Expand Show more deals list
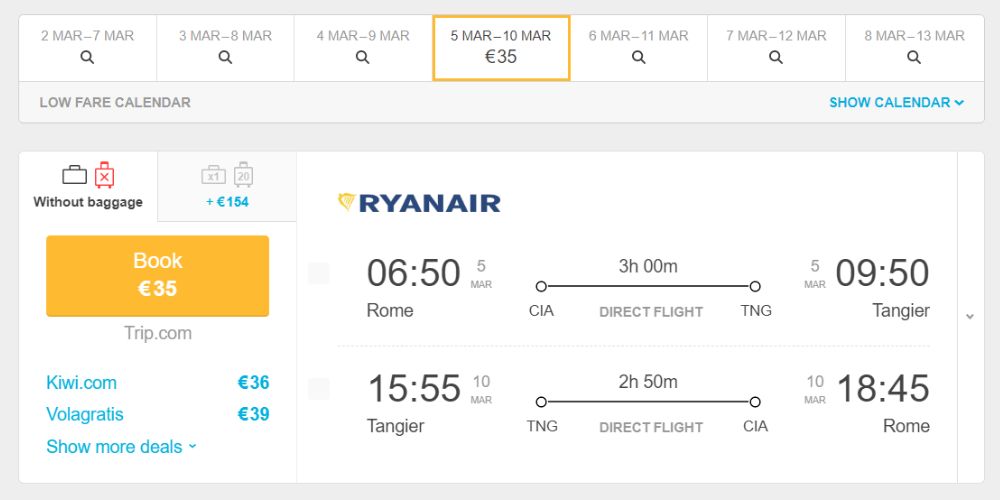Viewport: 1000px width, 500px height. pos(121,446)
